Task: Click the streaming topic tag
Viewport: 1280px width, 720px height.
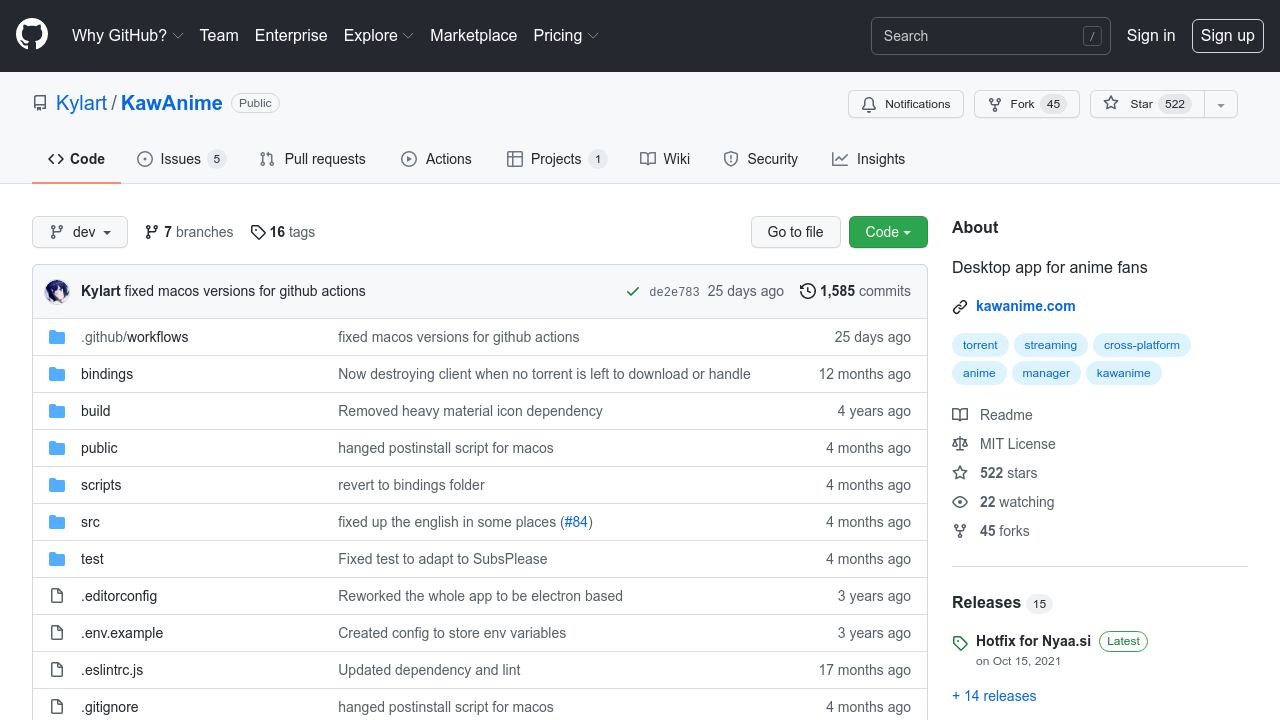Action: point(1051,345)
